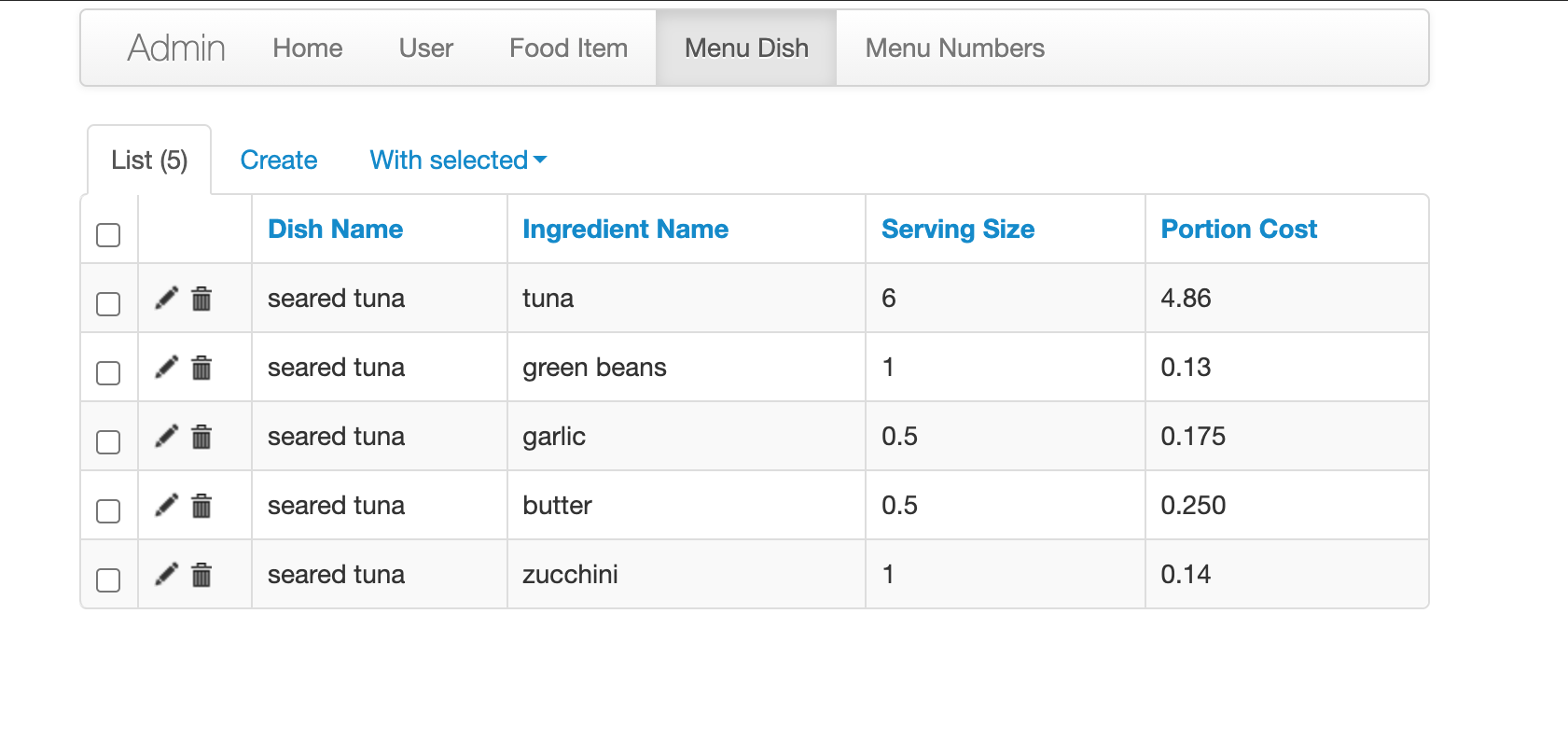The height and width of the screenshot is (739, 1568).
Task: Remove the zucchini row via its trash icon
Action: [201, 575]
